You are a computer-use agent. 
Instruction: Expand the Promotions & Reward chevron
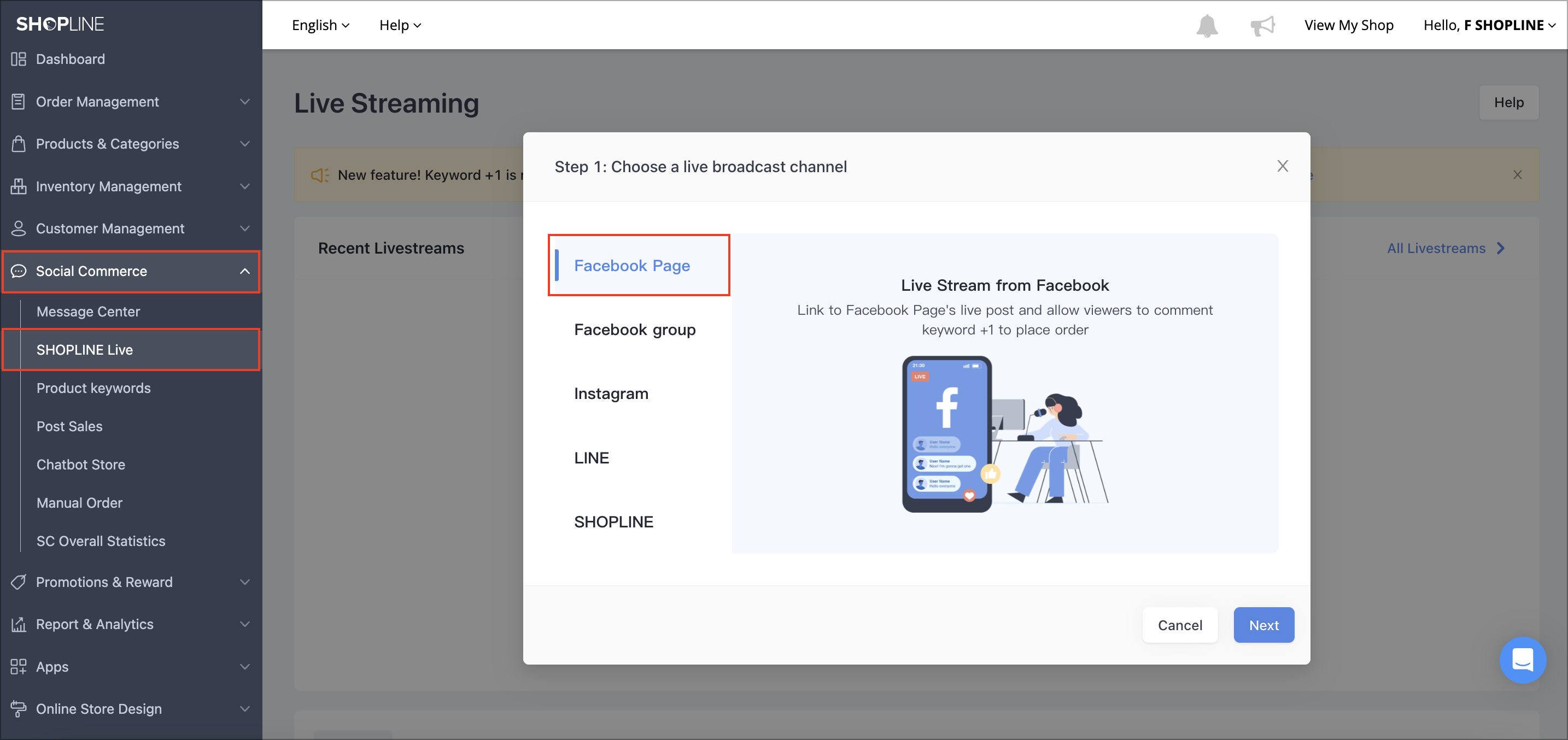click(x=245, y=582)
